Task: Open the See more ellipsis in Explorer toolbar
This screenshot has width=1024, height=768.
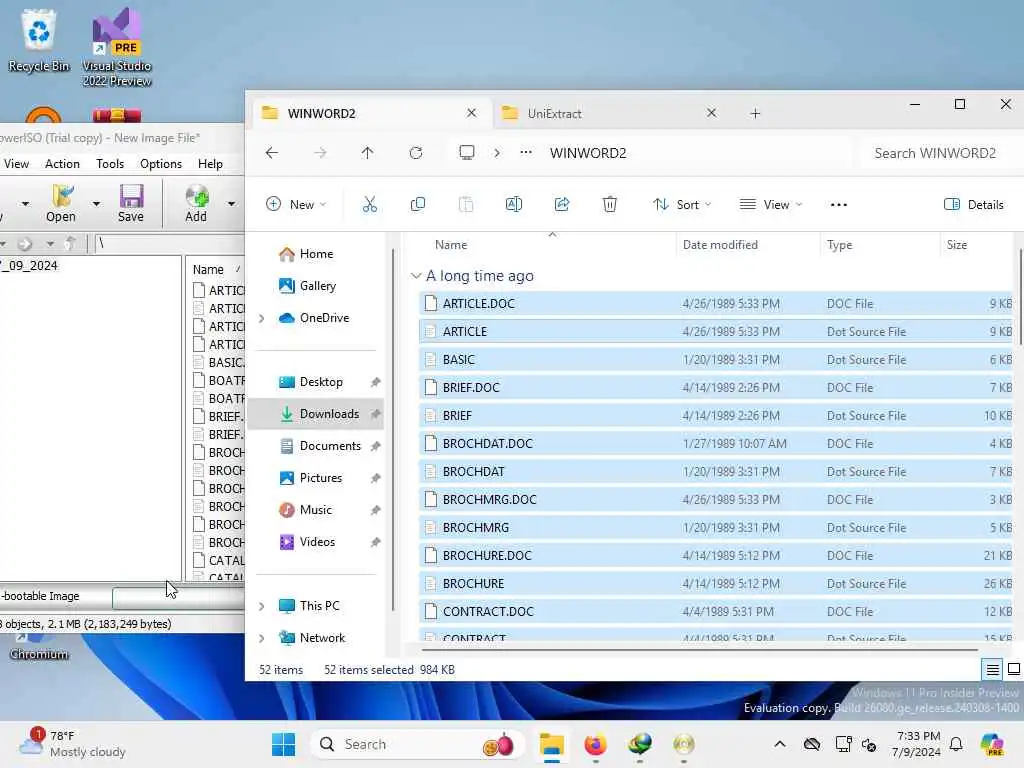Action: click(x=839, y=204)
